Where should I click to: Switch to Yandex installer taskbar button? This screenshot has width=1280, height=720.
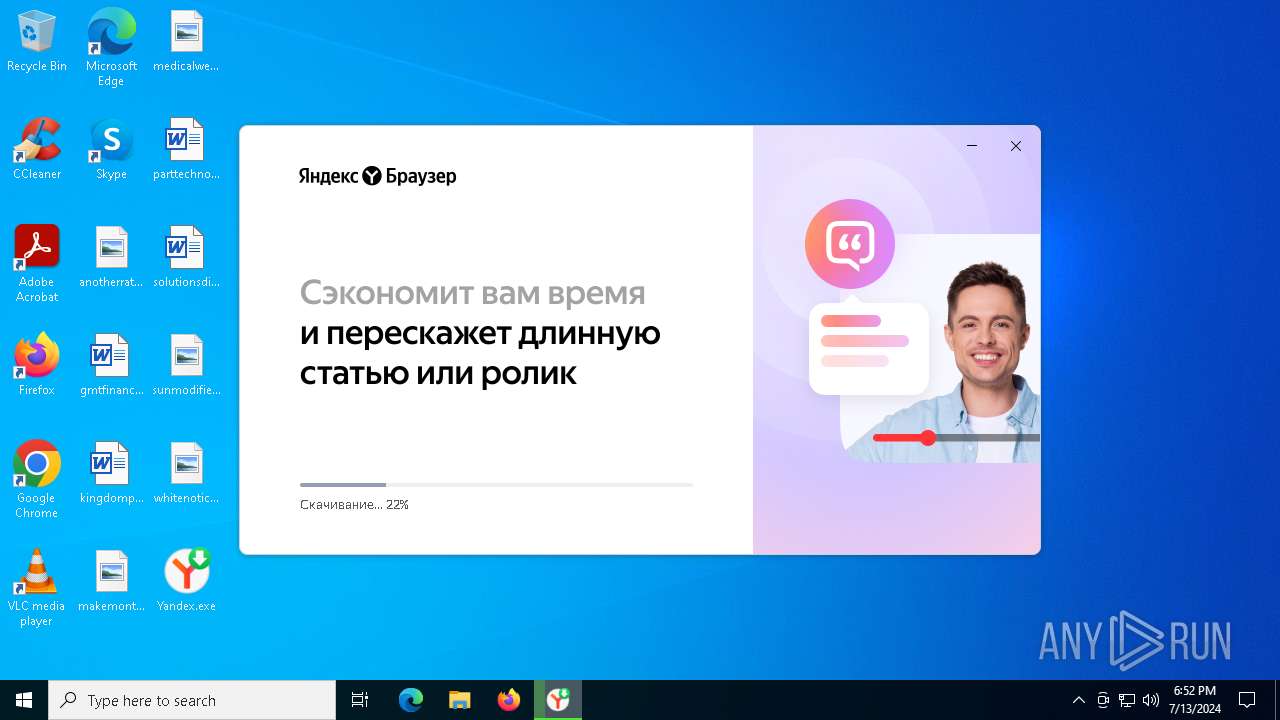coord(558,700)
